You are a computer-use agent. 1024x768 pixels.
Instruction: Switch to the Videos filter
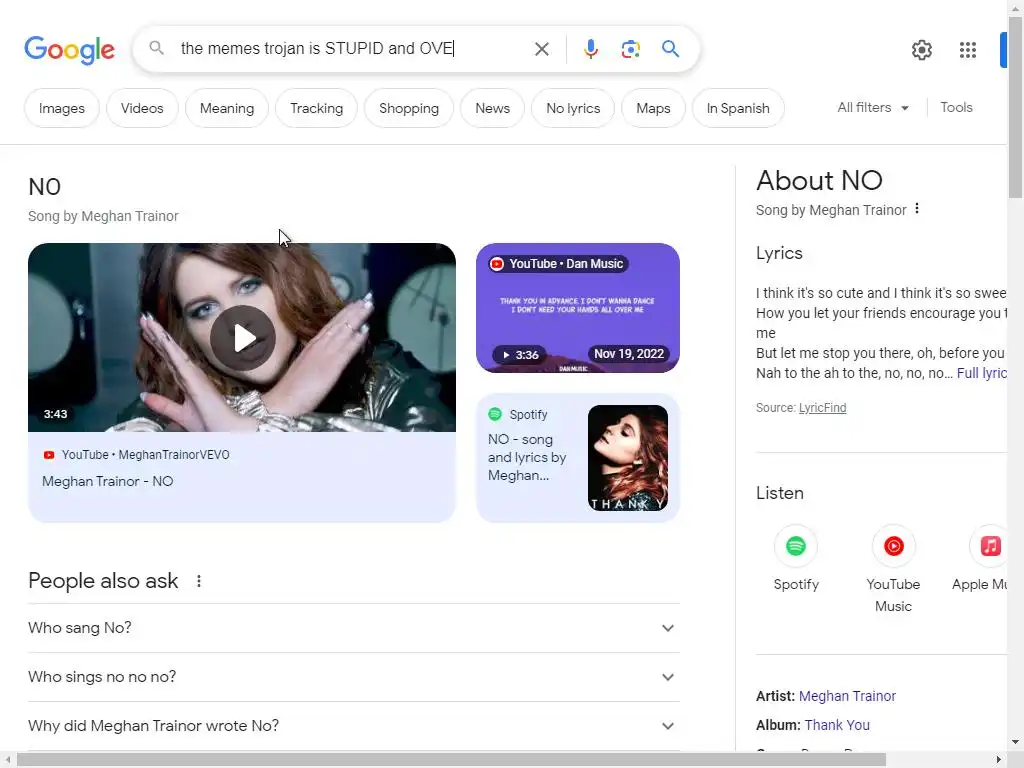(x=142, y=108)
